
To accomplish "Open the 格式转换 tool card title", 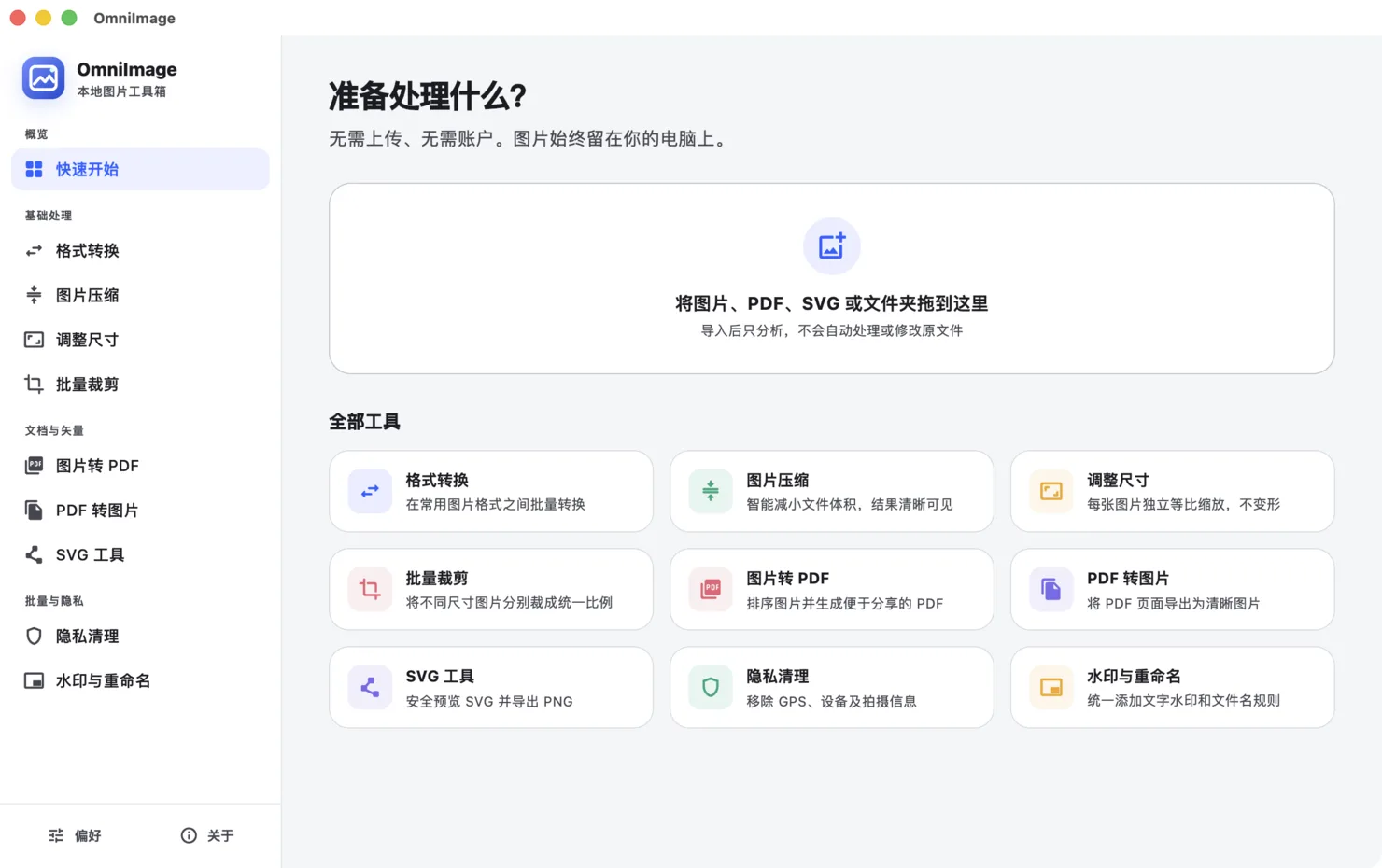I will coord(437,480).
